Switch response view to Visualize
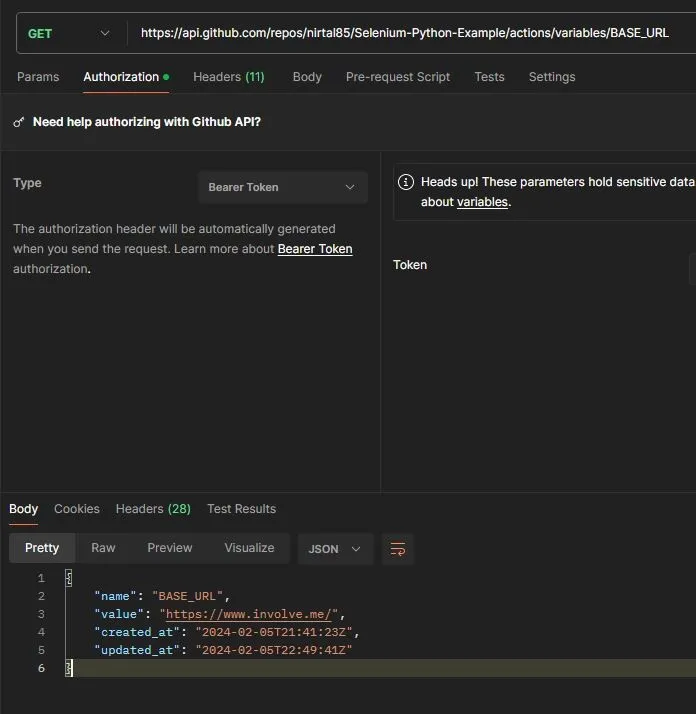Screen dimensions: 696x714 click(249, 548)
